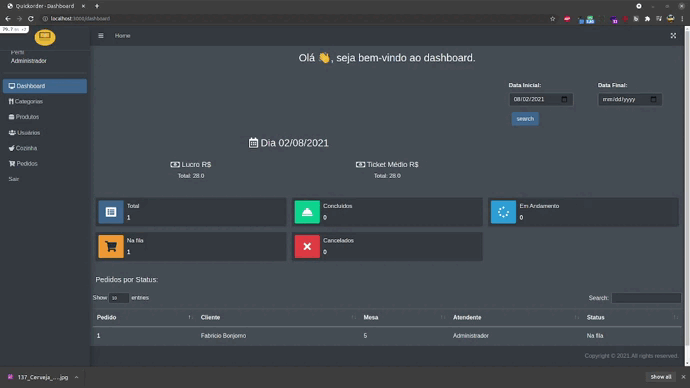Click the calendar icon beside Dia 02/08/2021

click(x=253, y=143)
